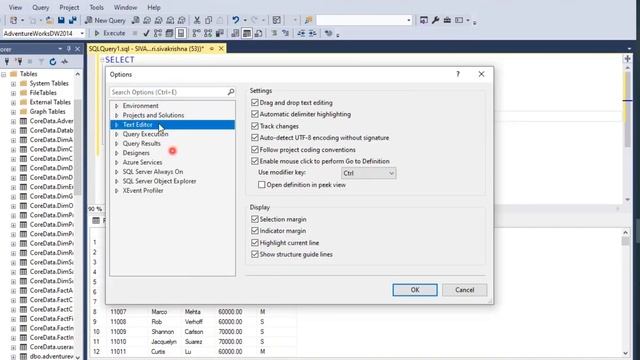Uncheck Drag and drop text editing
The image size is (640, 360).
pos(255,102)
